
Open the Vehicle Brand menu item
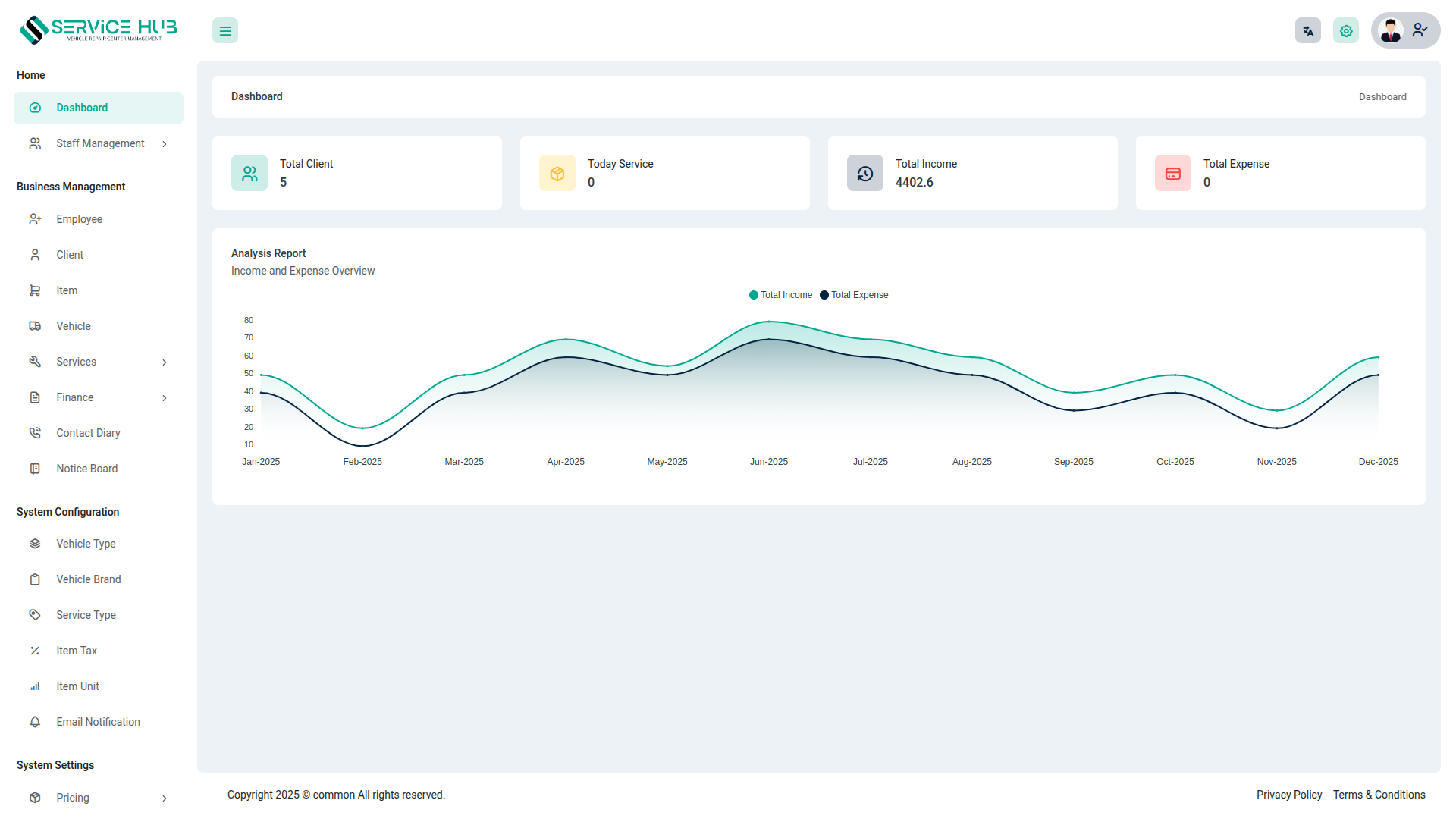(x=88, y=579)
